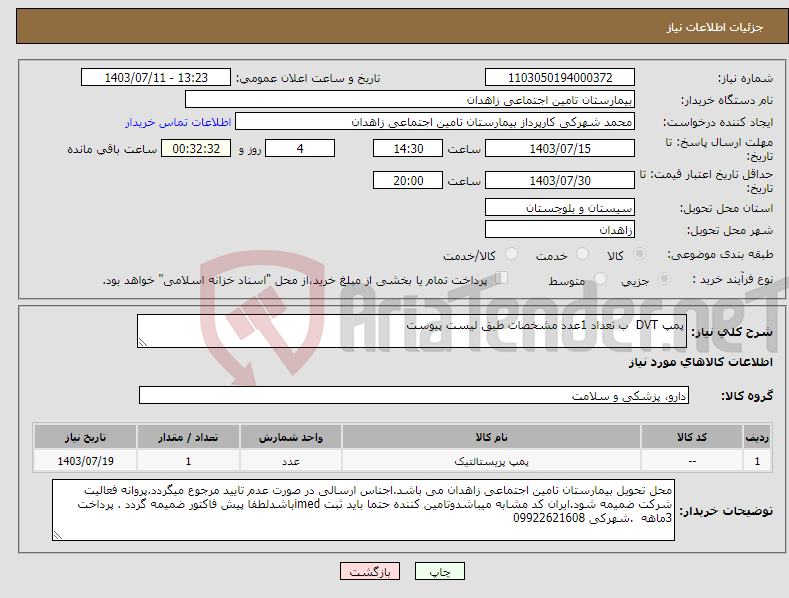Click the quantity cell in the item row

188,461
